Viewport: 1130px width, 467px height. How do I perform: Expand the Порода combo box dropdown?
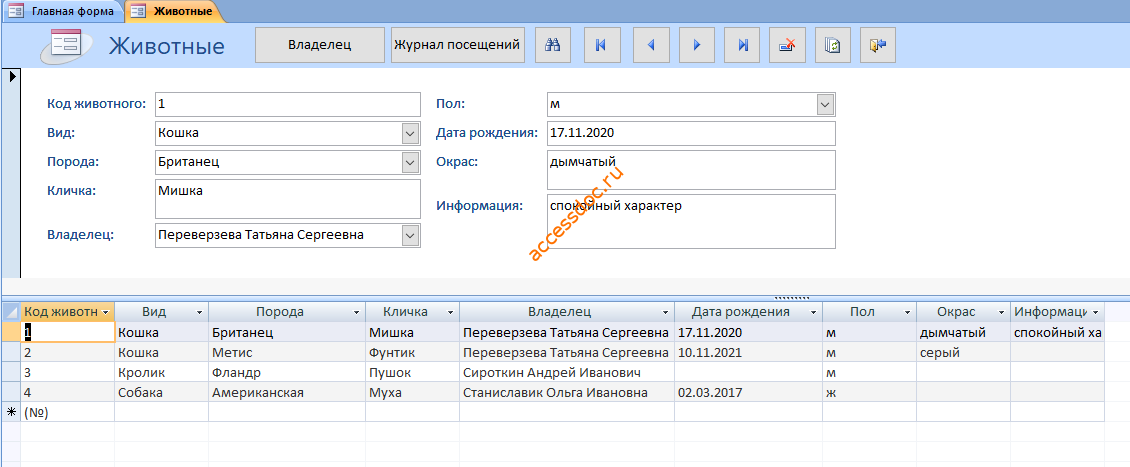(410, 162)
